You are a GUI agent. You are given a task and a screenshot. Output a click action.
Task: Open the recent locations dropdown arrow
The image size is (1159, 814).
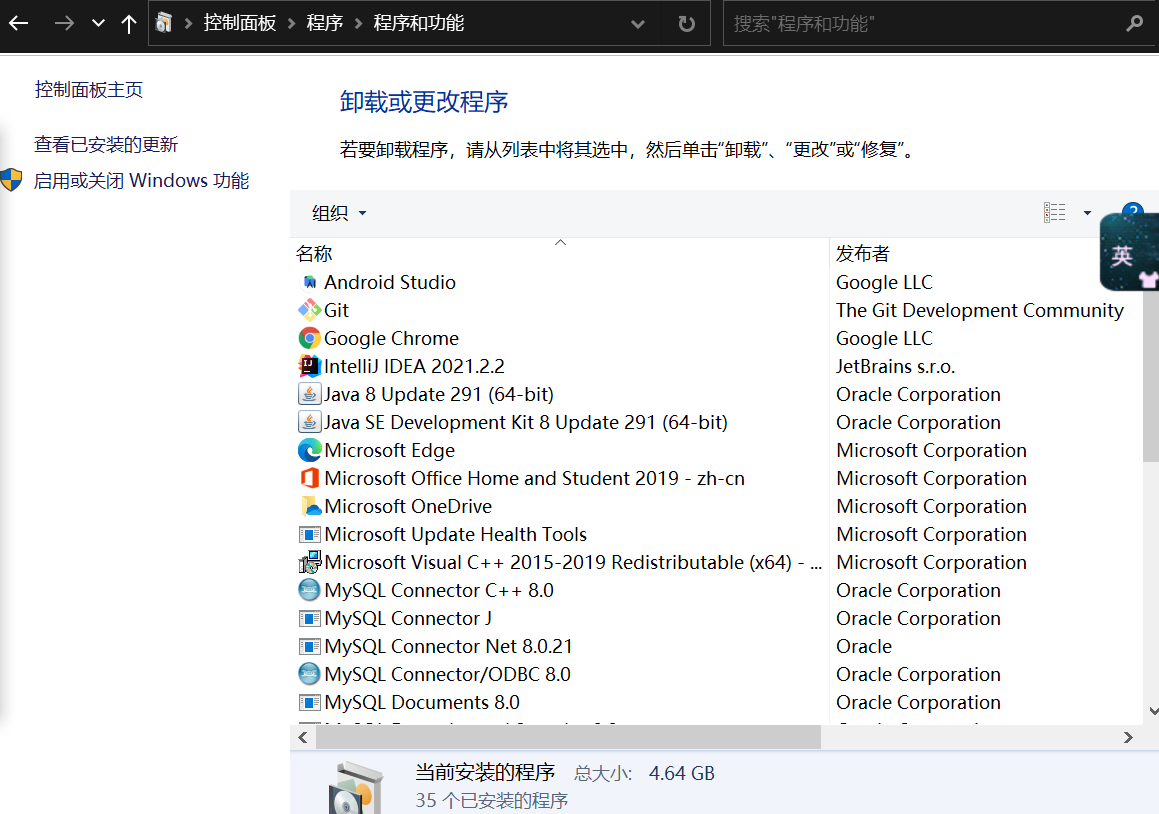coord(98,24)
